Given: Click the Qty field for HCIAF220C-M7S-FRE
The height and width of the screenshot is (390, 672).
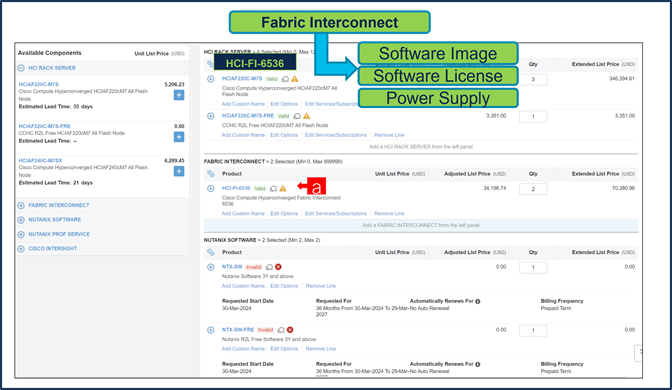Looking at the screenshot, I should pos(533,117).
